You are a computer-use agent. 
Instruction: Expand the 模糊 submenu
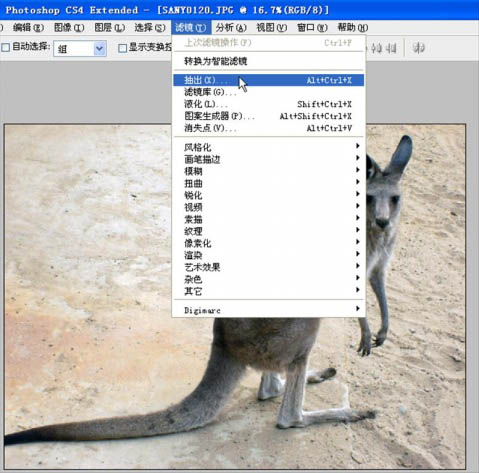(268, 171)
